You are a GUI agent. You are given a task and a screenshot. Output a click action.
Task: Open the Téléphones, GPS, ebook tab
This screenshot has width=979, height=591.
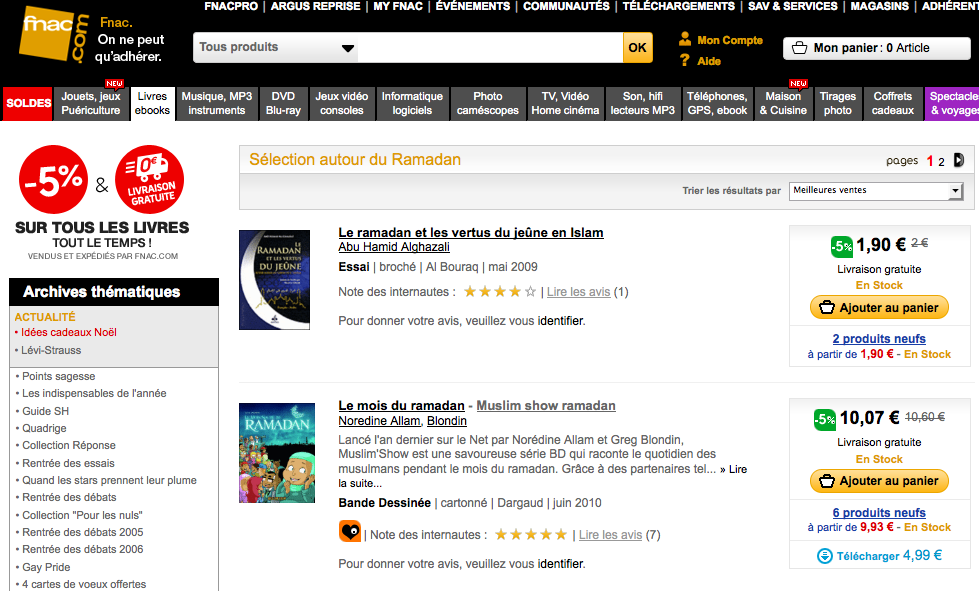pos(717,103)
